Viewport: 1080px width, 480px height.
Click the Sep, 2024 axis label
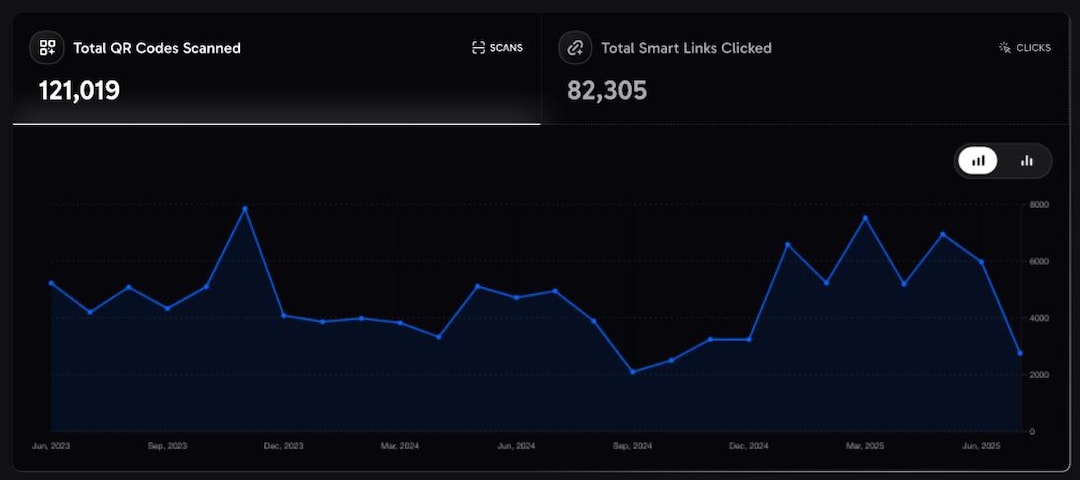632,446
